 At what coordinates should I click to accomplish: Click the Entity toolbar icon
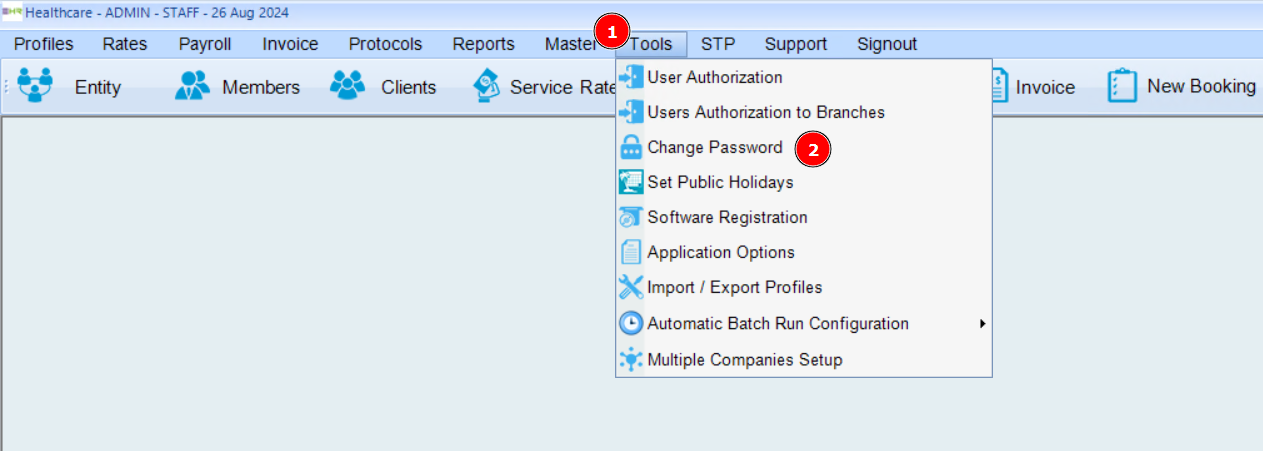coord(36,86)
